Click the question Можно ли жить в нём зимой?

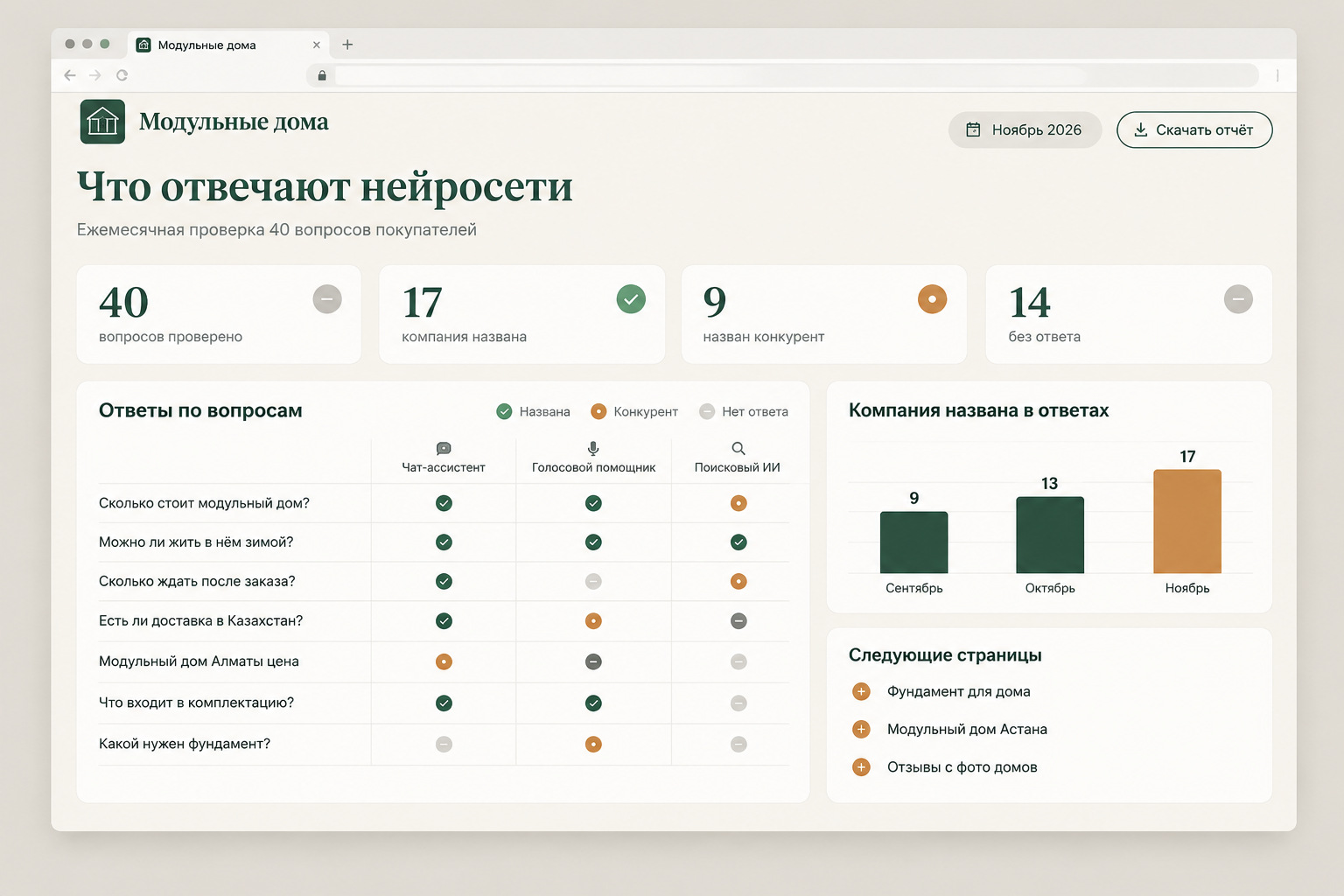tap(196, 542)
